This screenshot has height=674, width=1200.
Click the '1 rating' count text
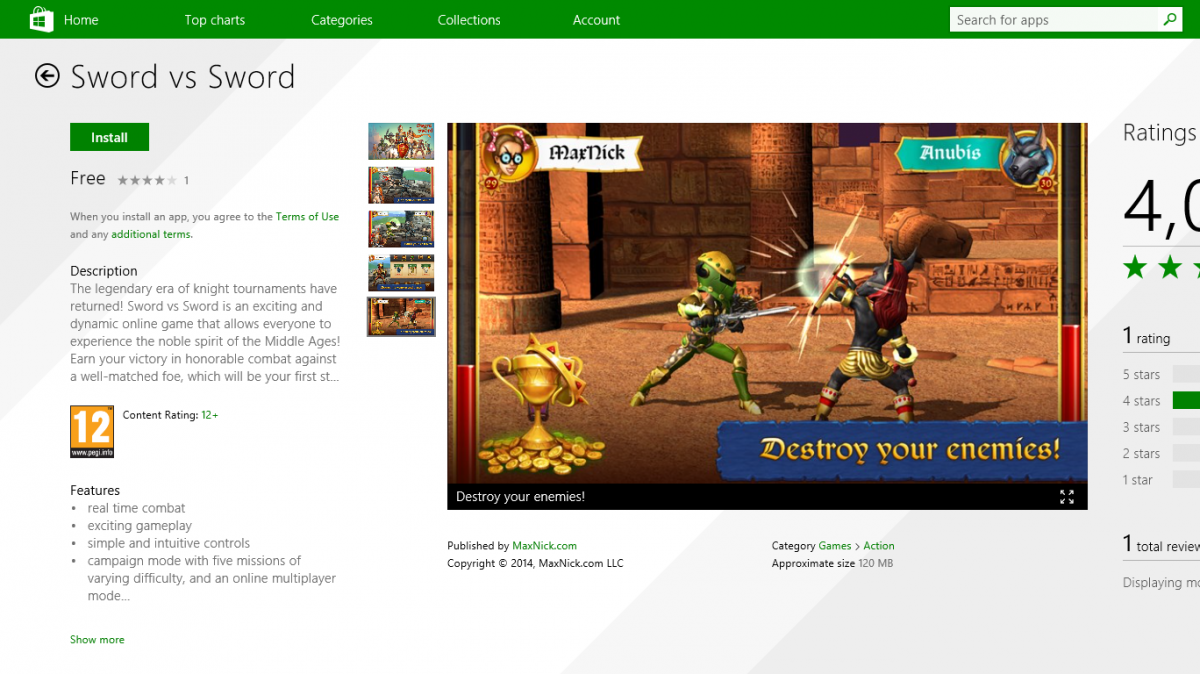1146,337
